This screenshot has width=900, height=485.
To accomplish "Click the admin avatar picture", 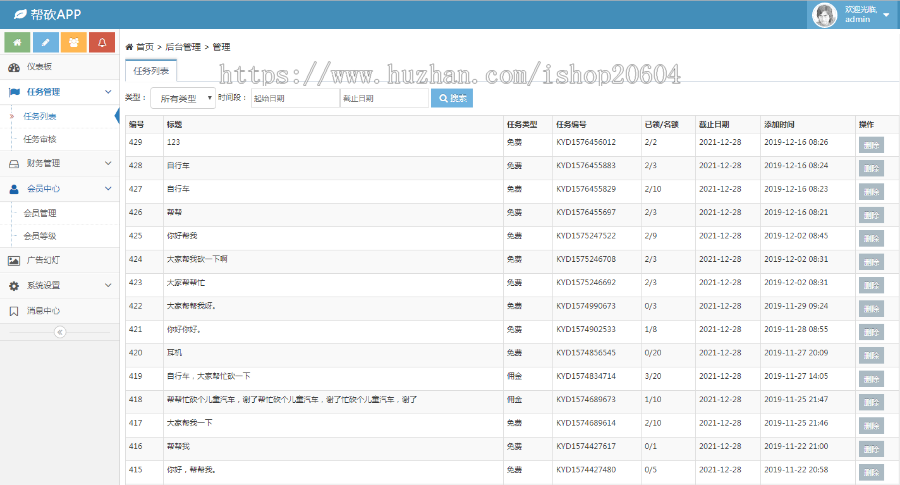I will (824, 15).
